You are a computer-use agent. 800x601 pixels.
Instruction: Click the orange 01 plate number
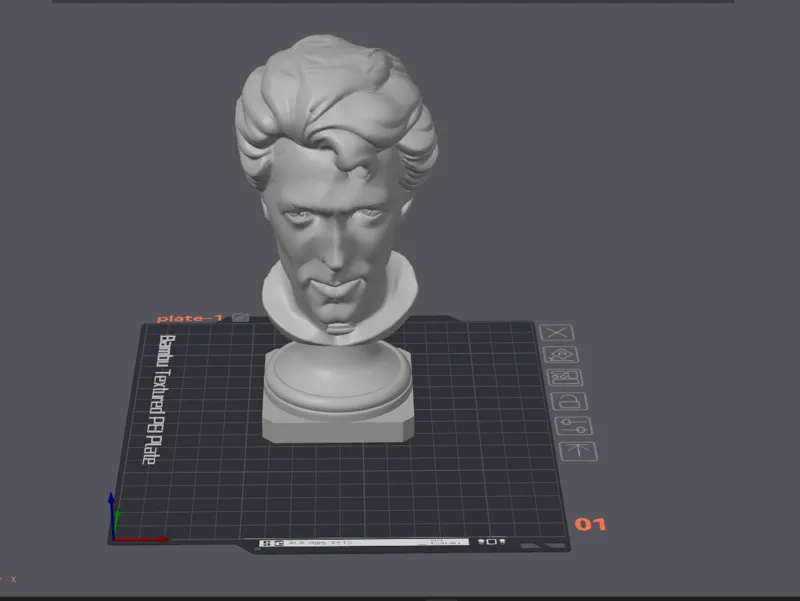[590, 524]
